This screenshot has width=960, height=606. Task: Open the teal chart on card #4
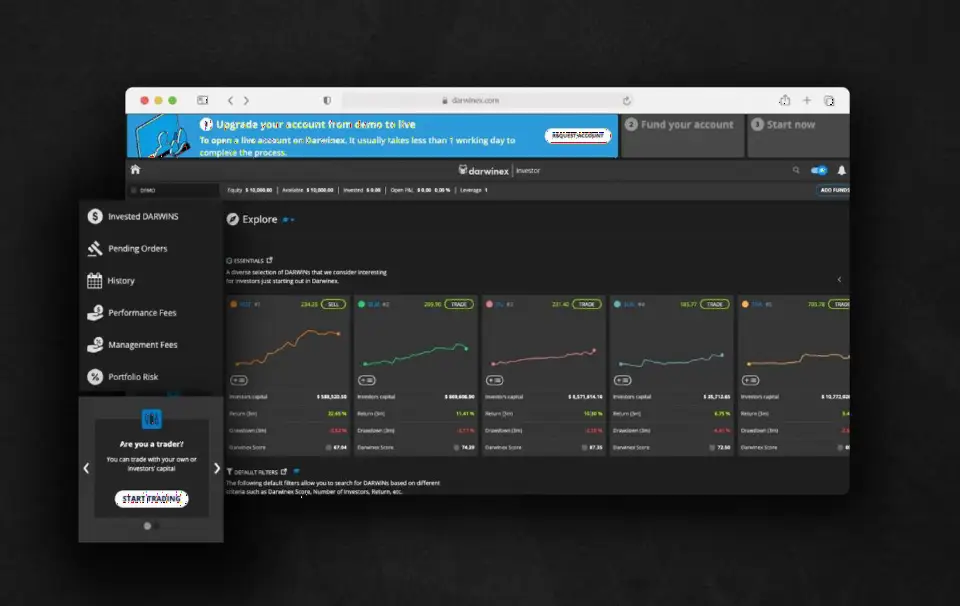click(x=672, y=360)
